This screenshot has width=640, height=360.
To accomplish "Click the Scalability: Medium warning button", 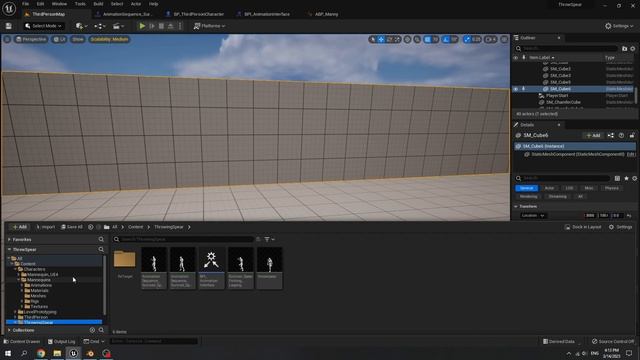I will (x=109, y=39).
